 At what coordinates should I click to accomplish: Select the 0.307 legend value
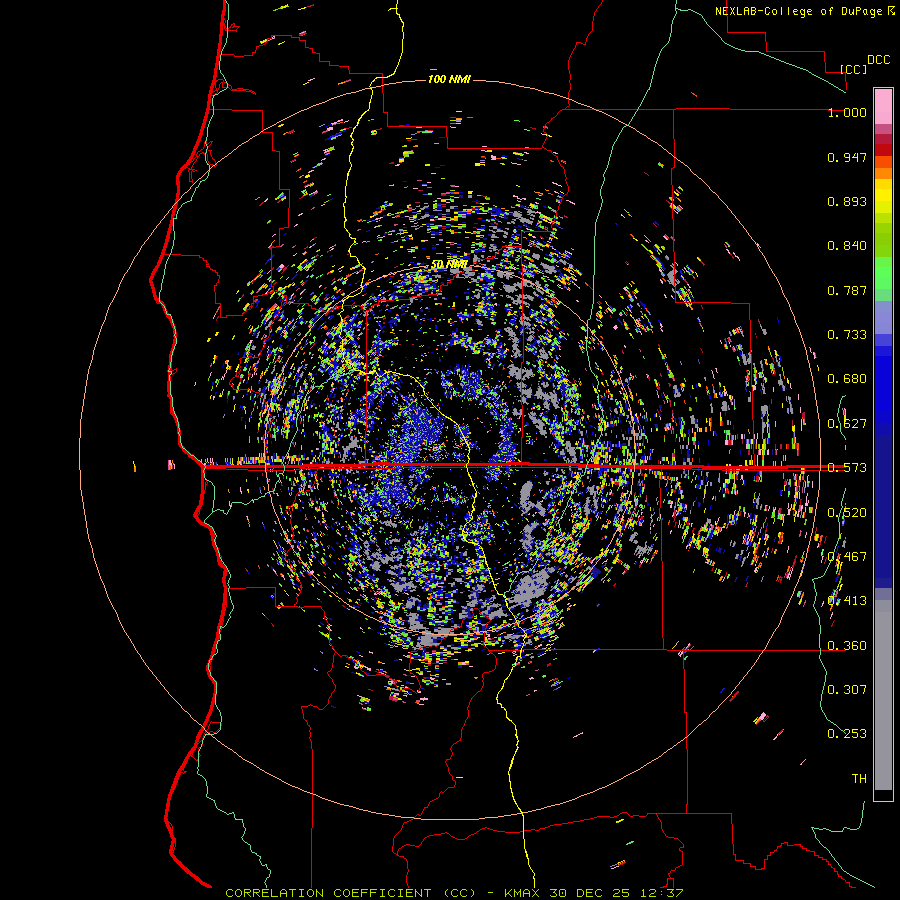click(x=847, y=689)
